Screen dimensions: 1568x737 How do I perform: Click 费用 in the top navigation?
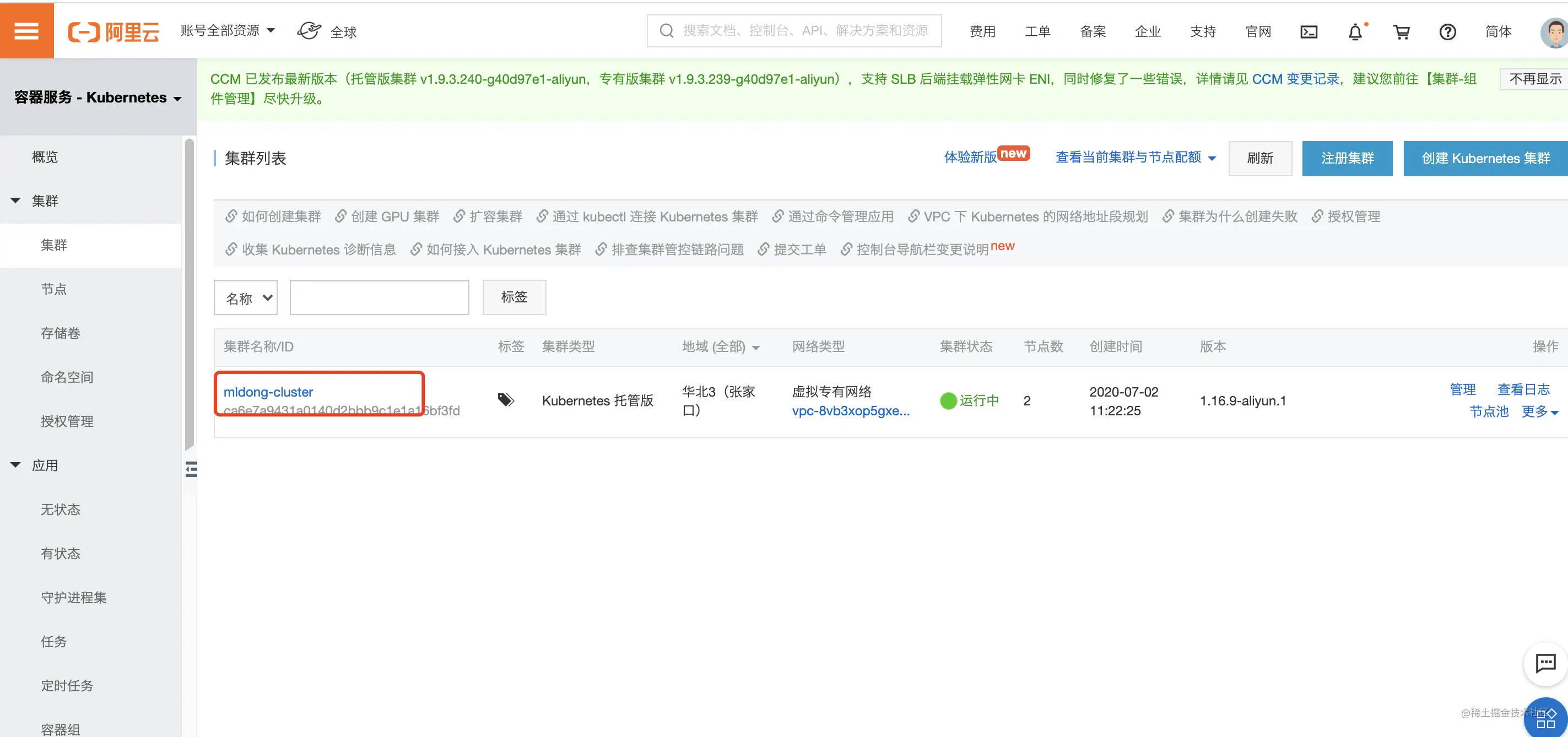[982, 31]
